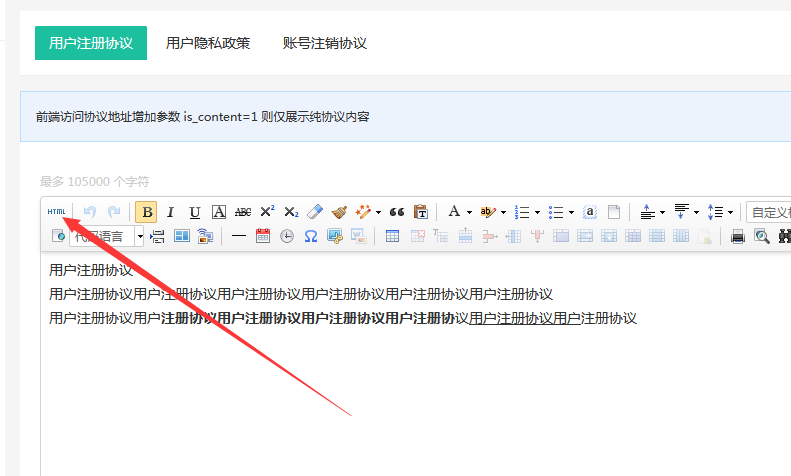Toggle strikethrough ABC button
Viewport: 791px width, 476px height.
243,212
